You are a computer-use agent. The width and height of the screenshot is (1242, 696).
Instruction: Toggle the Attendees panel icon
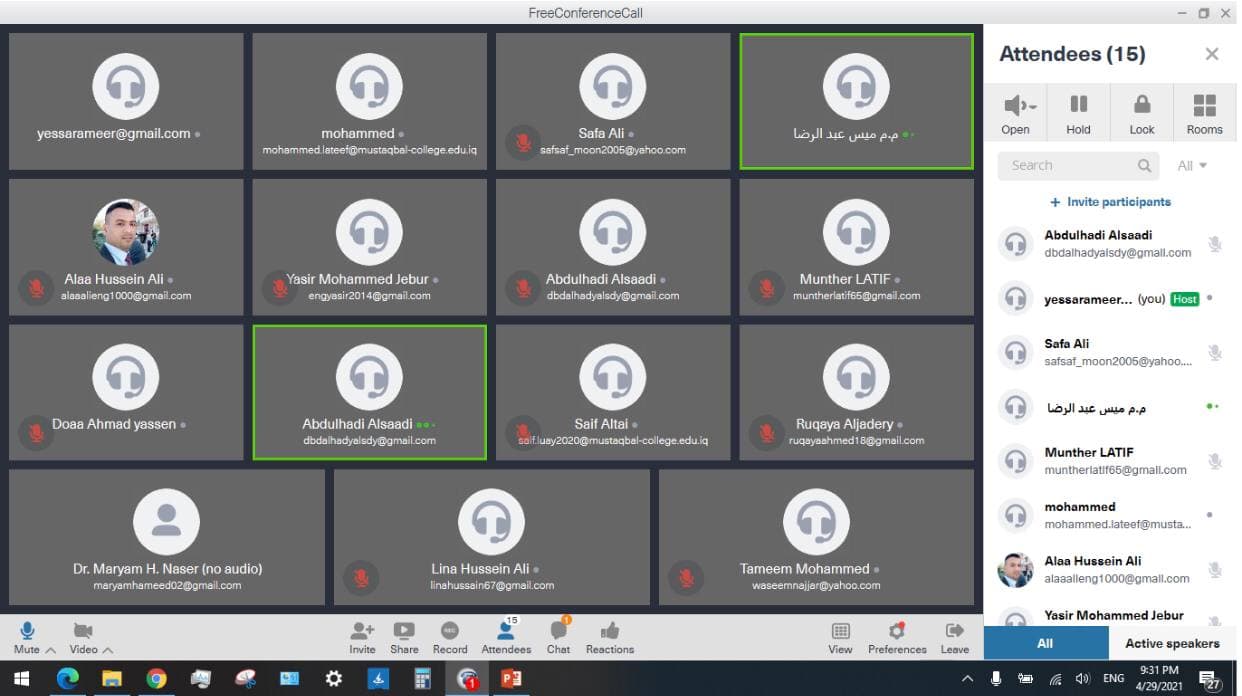tap(506, 631)
